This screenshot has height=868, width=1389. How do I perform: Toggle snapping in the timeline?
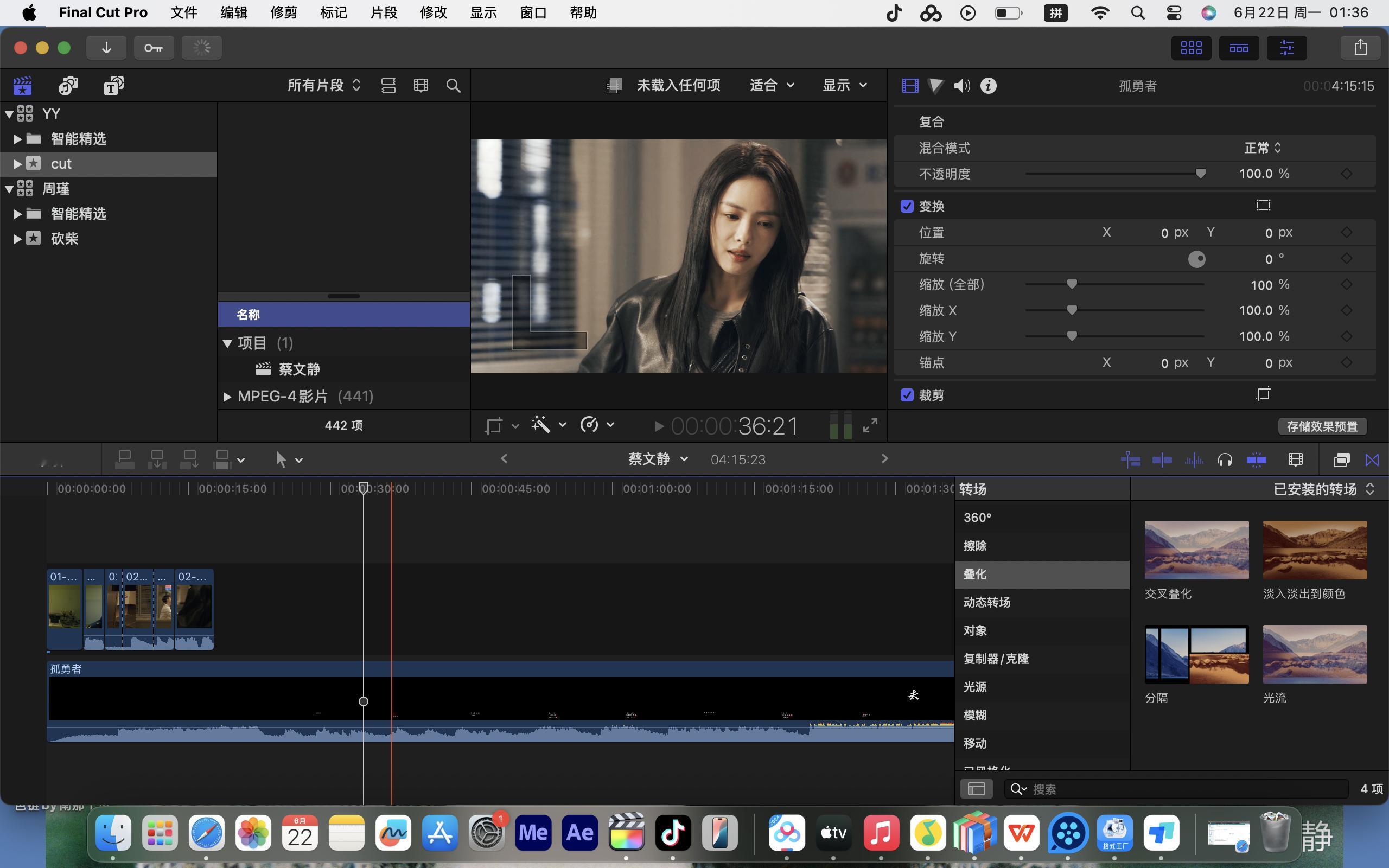[1257, 459]
